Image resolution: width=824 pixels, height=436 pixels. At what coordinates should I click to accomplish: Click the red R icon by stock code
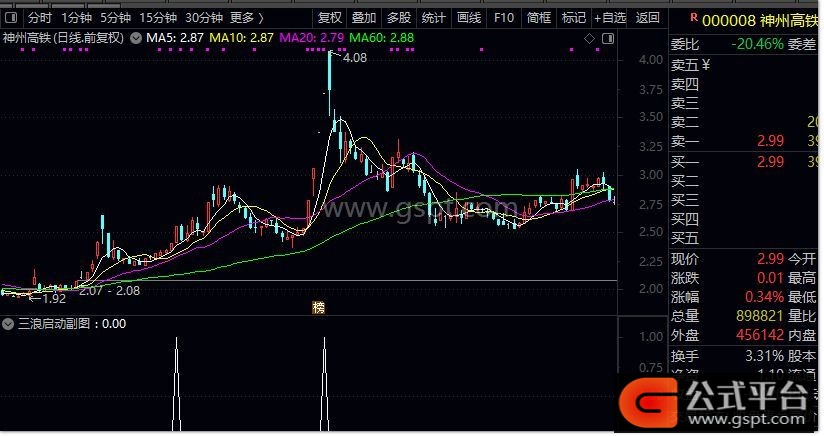coord(694,17)
